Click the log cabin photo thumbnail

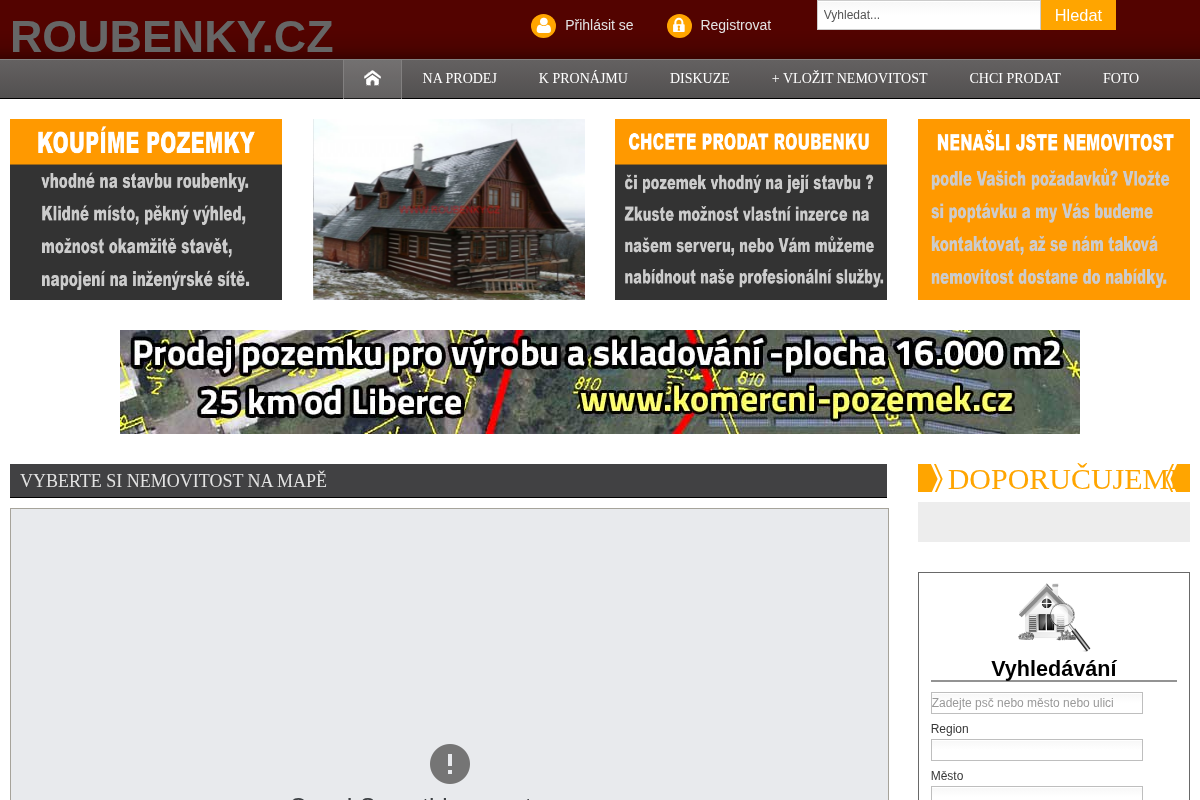tap(449, 209)
